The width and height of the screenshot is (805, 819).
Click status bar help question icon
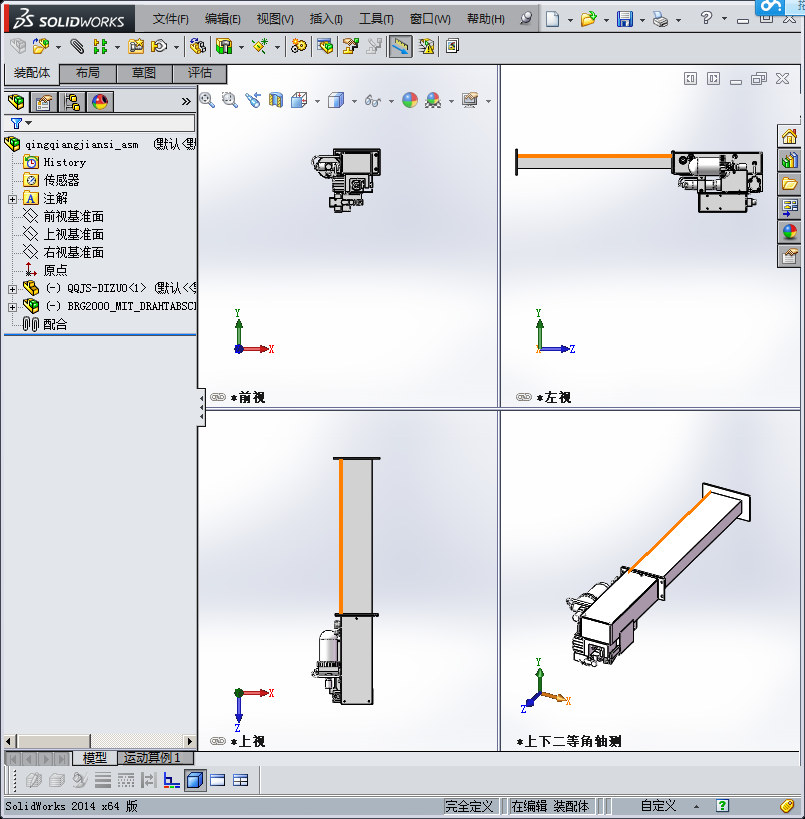pyautogui.click(x=722, y=806)
